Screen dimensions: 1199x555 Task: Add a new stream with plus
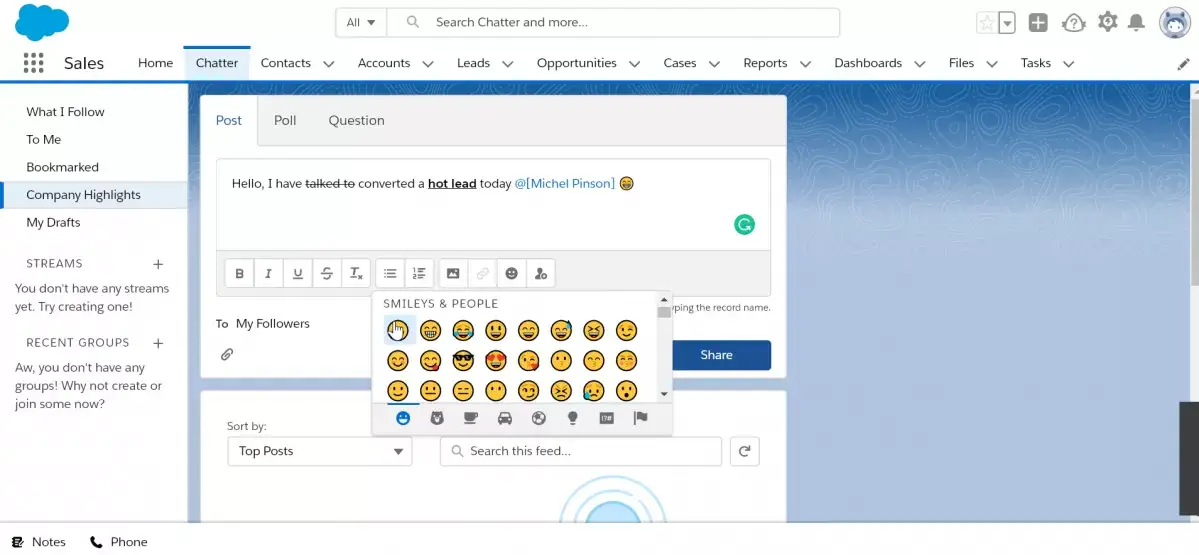tap(158, 264)
